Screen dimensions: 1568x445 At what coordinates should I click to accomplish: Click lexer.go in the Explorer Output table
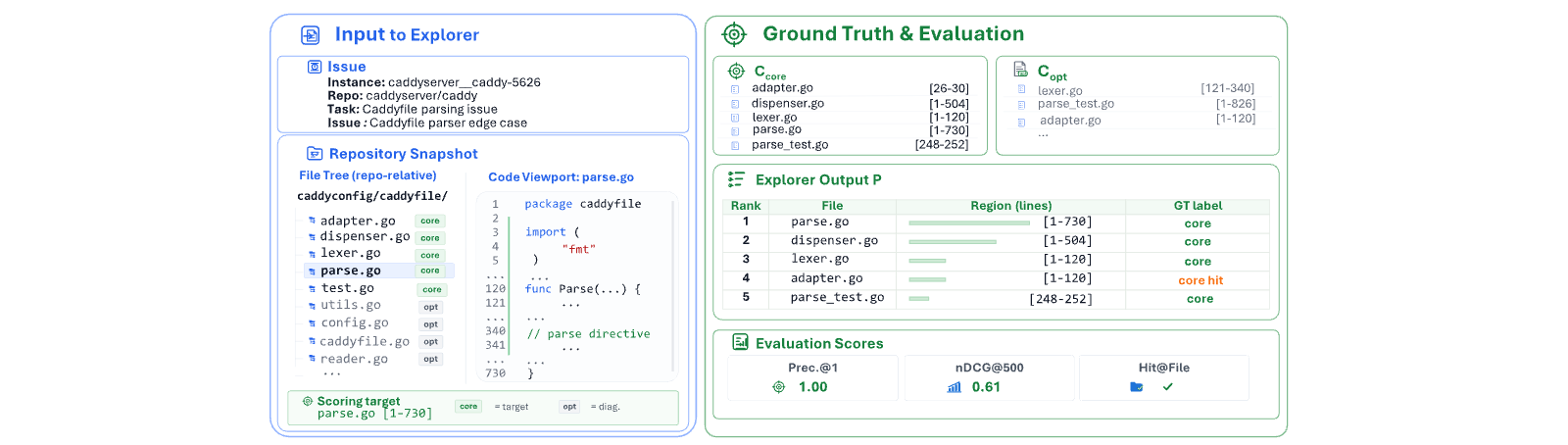[x=820, y=259]
